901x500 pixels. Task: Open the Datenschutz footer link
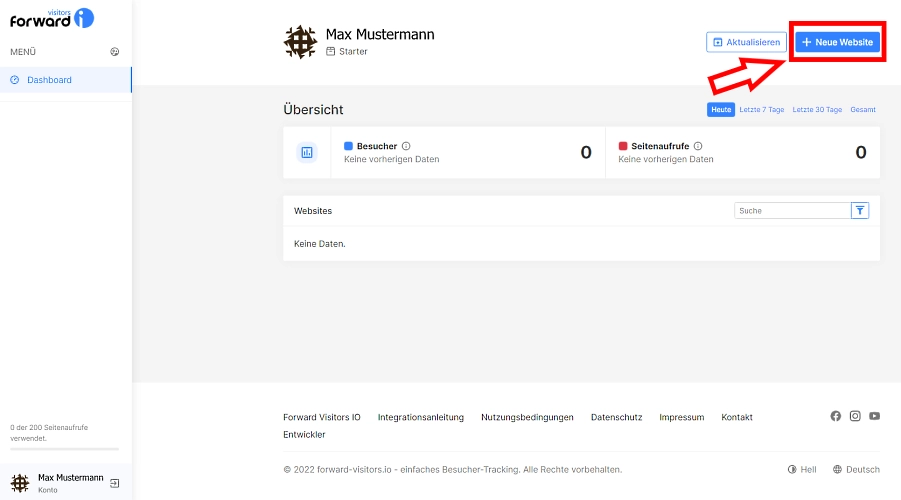point(617,417)
